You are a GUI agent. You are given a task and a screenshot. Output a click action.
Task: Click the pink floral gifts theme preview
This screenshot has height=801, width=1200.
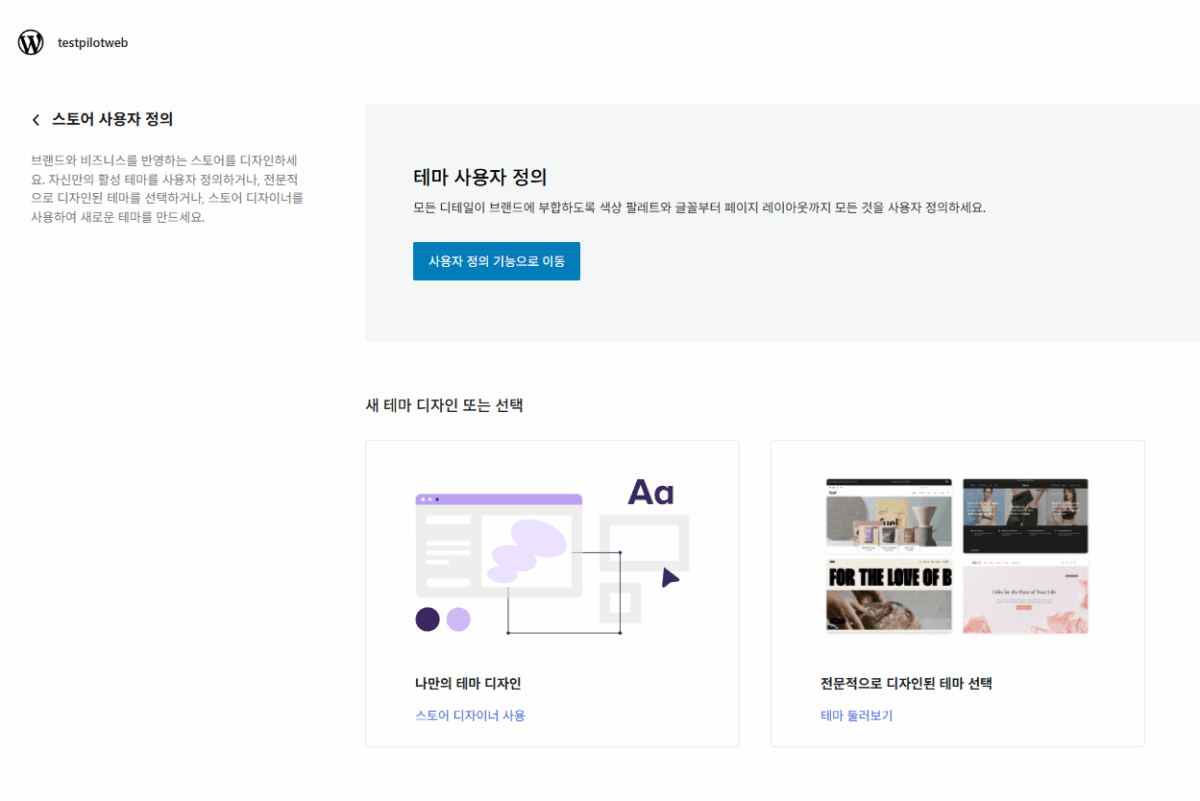(1026, 595)
